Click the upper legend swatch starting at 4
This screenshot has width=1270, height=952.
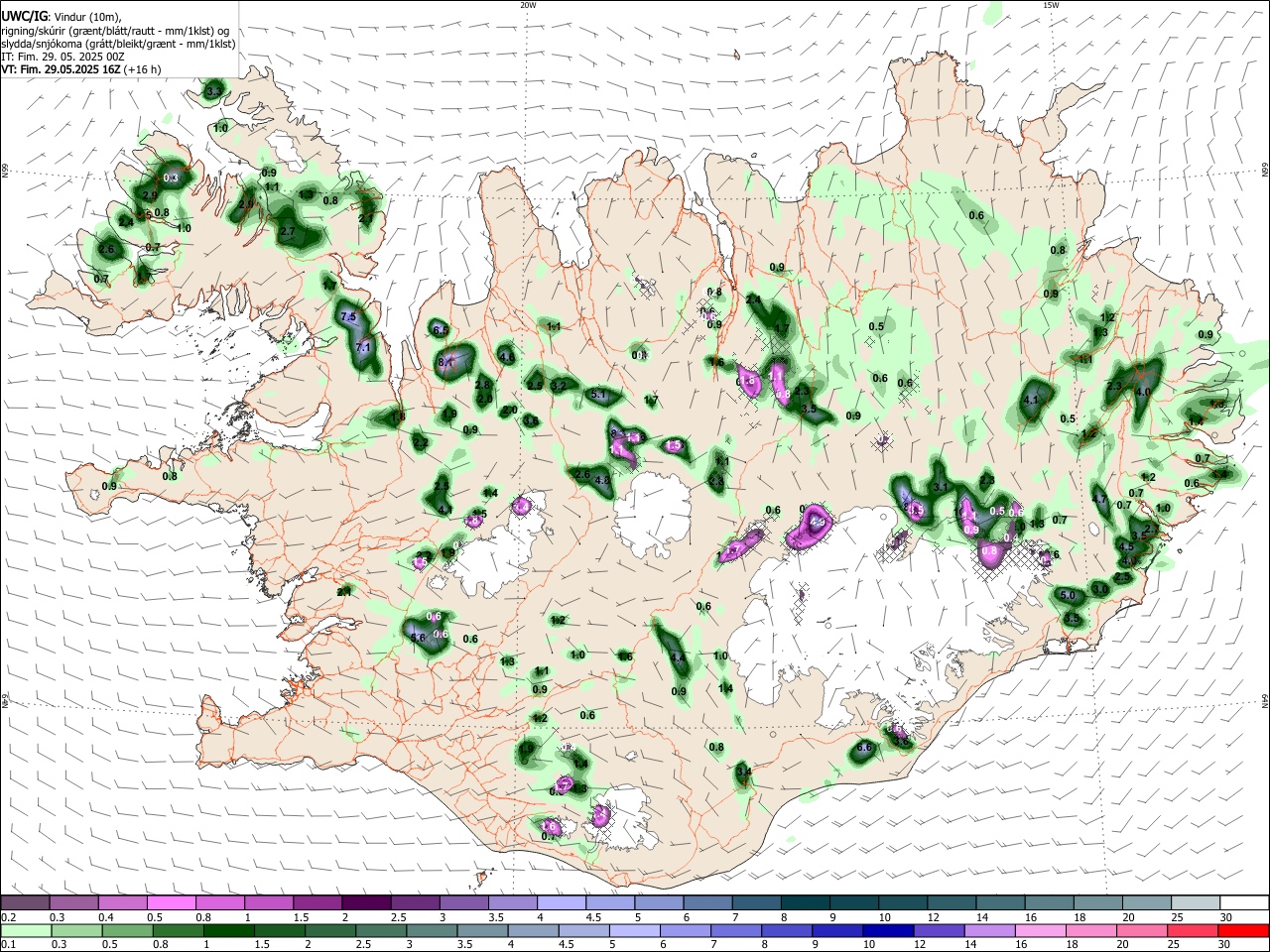tap(560, 903)
